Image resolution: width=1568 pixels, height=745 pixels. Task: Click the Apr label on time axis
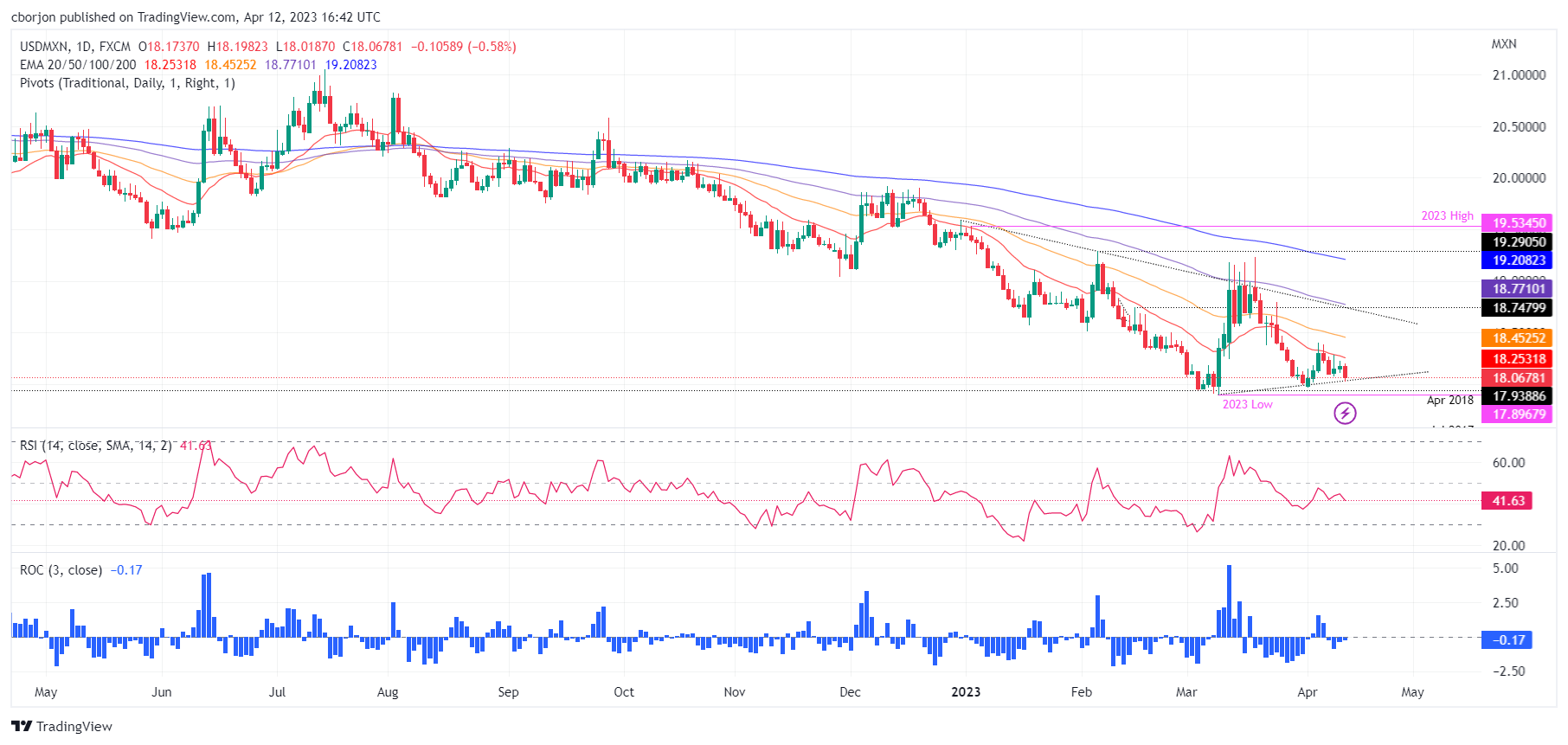(1308, 692)
